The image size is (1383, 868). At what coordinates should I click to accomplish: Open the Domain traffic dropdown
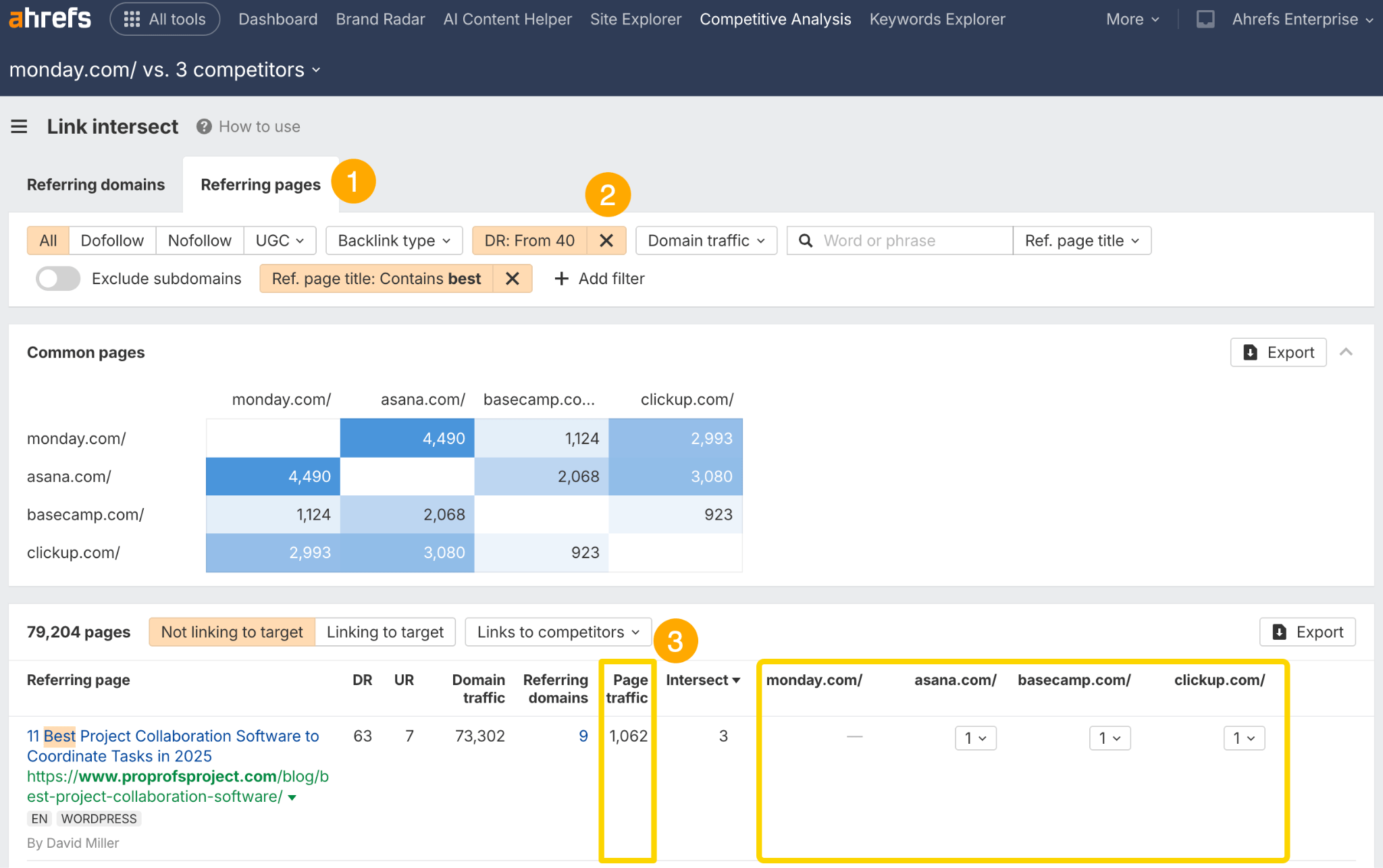706,240
